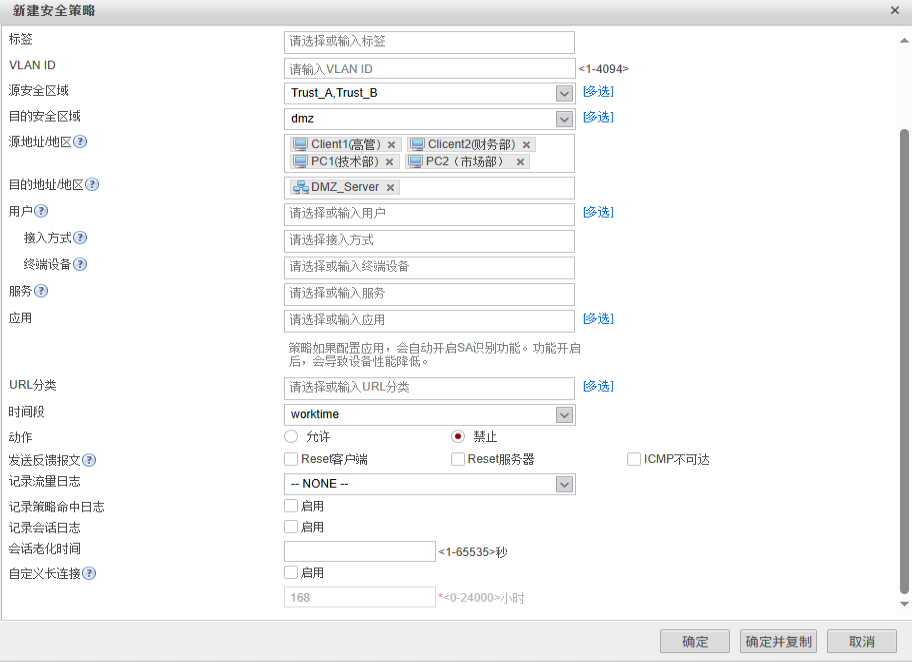Viewport: 912px width, 662px height.
Task: Open [多选] for 应用
Action: click(598, 318)
